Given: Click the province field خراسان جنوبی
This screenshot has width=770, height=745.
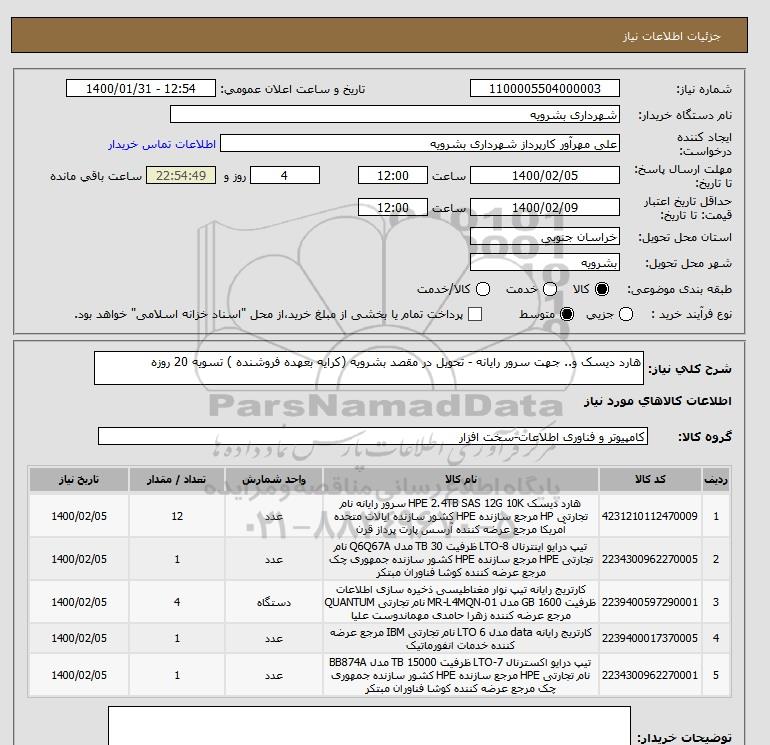Looking at the screenshot, I should pyautogui.click(x=545, y=237).
